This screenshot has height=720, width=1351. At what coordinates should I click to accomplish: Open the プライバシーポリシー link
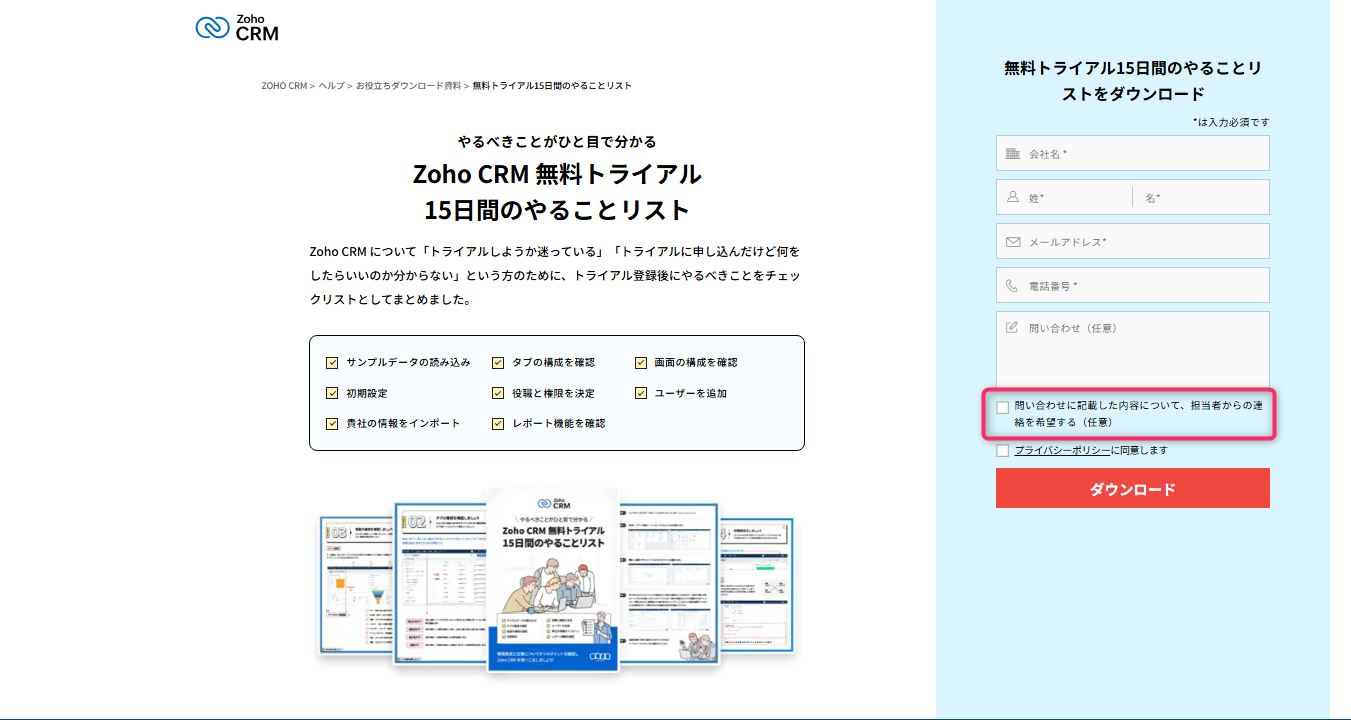tap(1062, 451)
